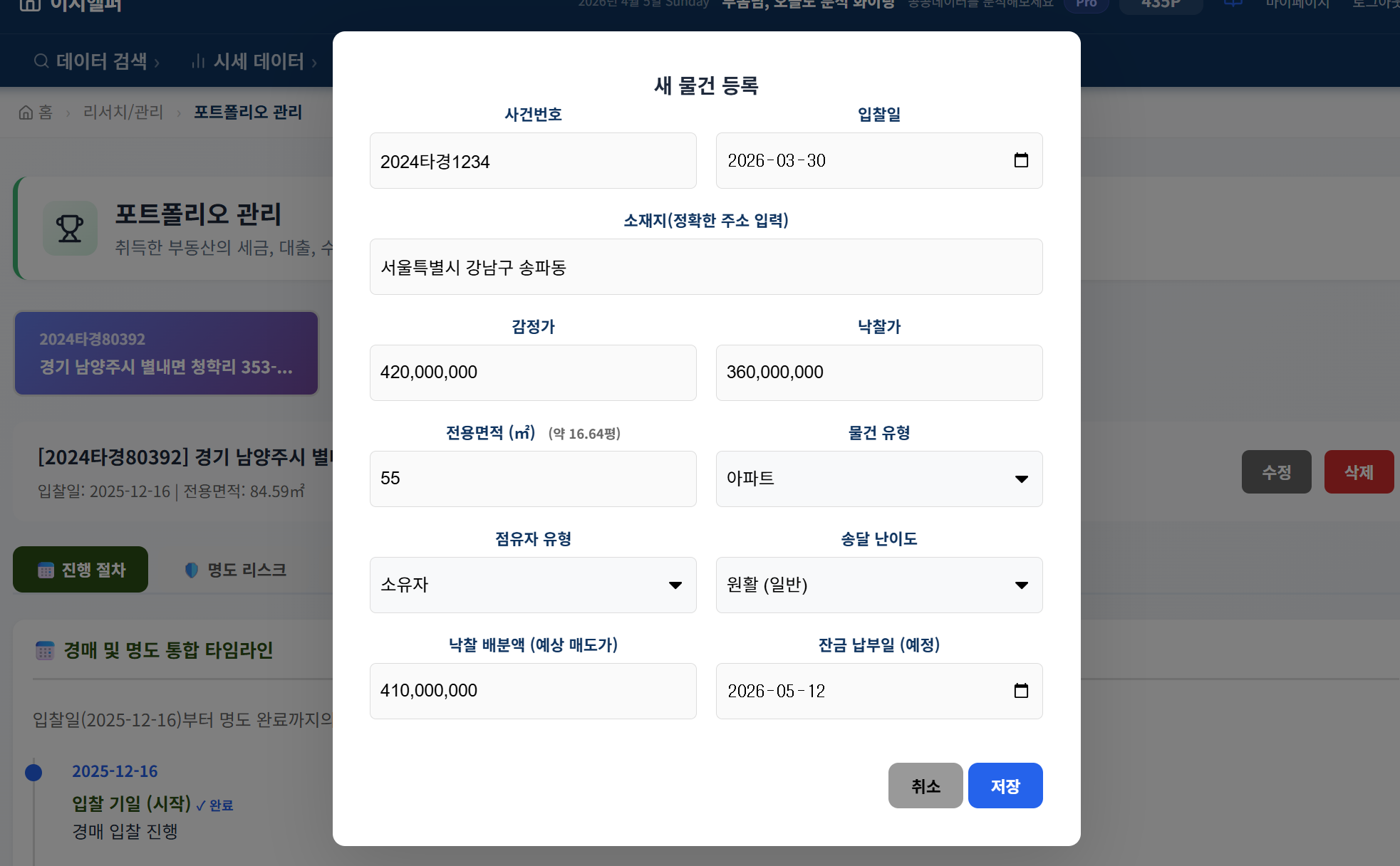Viewport: 1400px width, 866px height.
Task: Open the calendar picker for 입찰일
Action: click(1021, 160)
